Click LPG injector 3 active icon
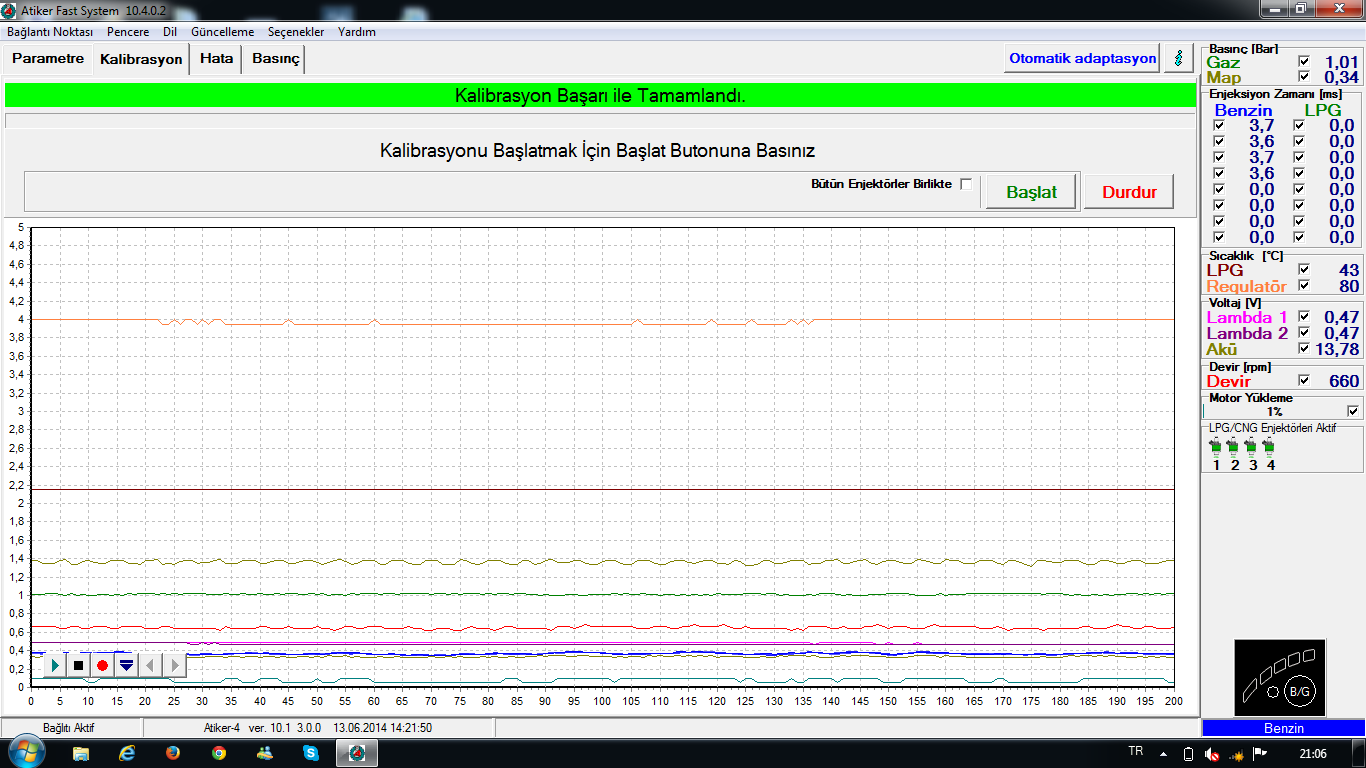Viewport: 1366px width, 768px height. 1252,447
